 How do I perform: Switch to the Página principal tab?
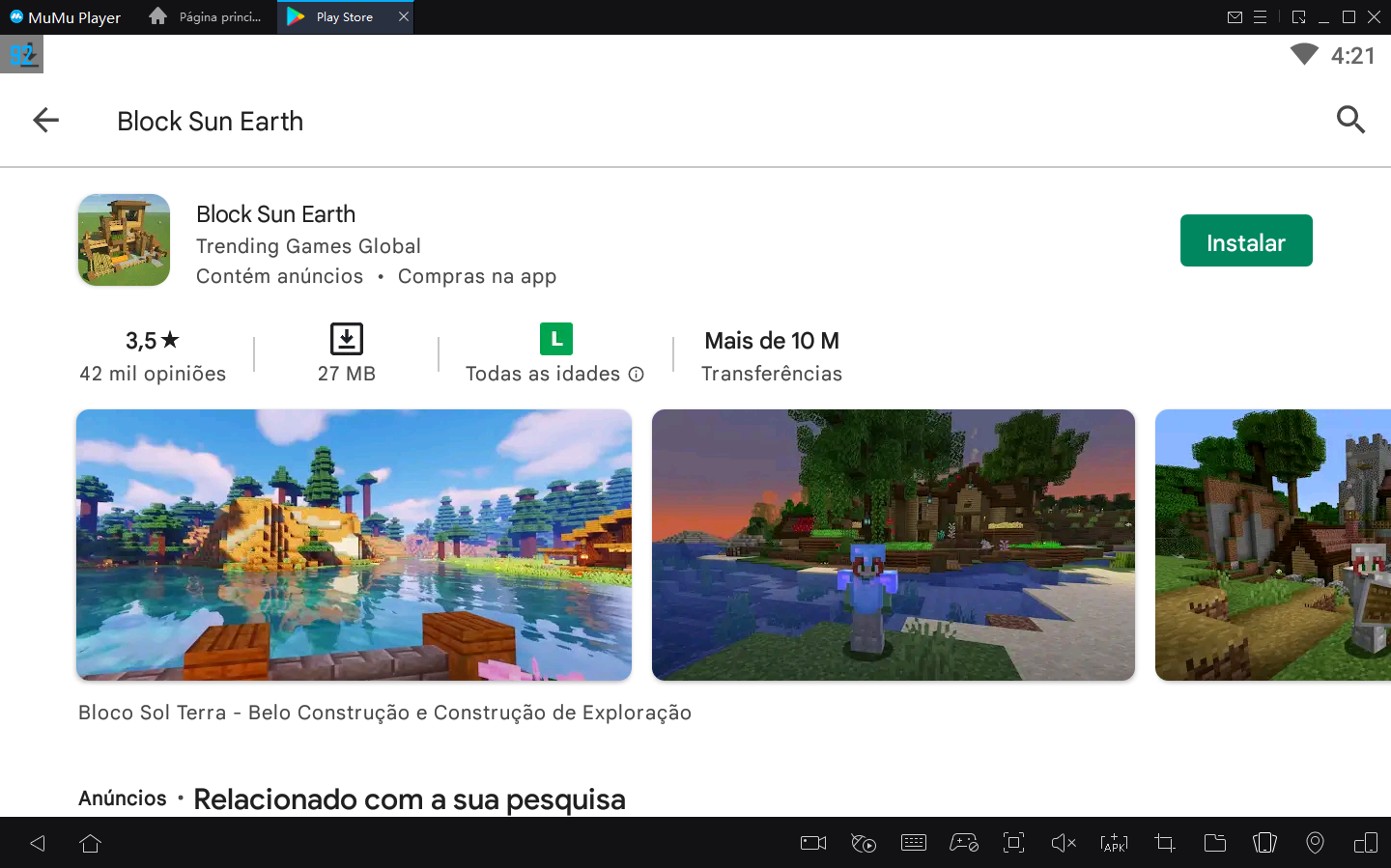coord(207,17)
